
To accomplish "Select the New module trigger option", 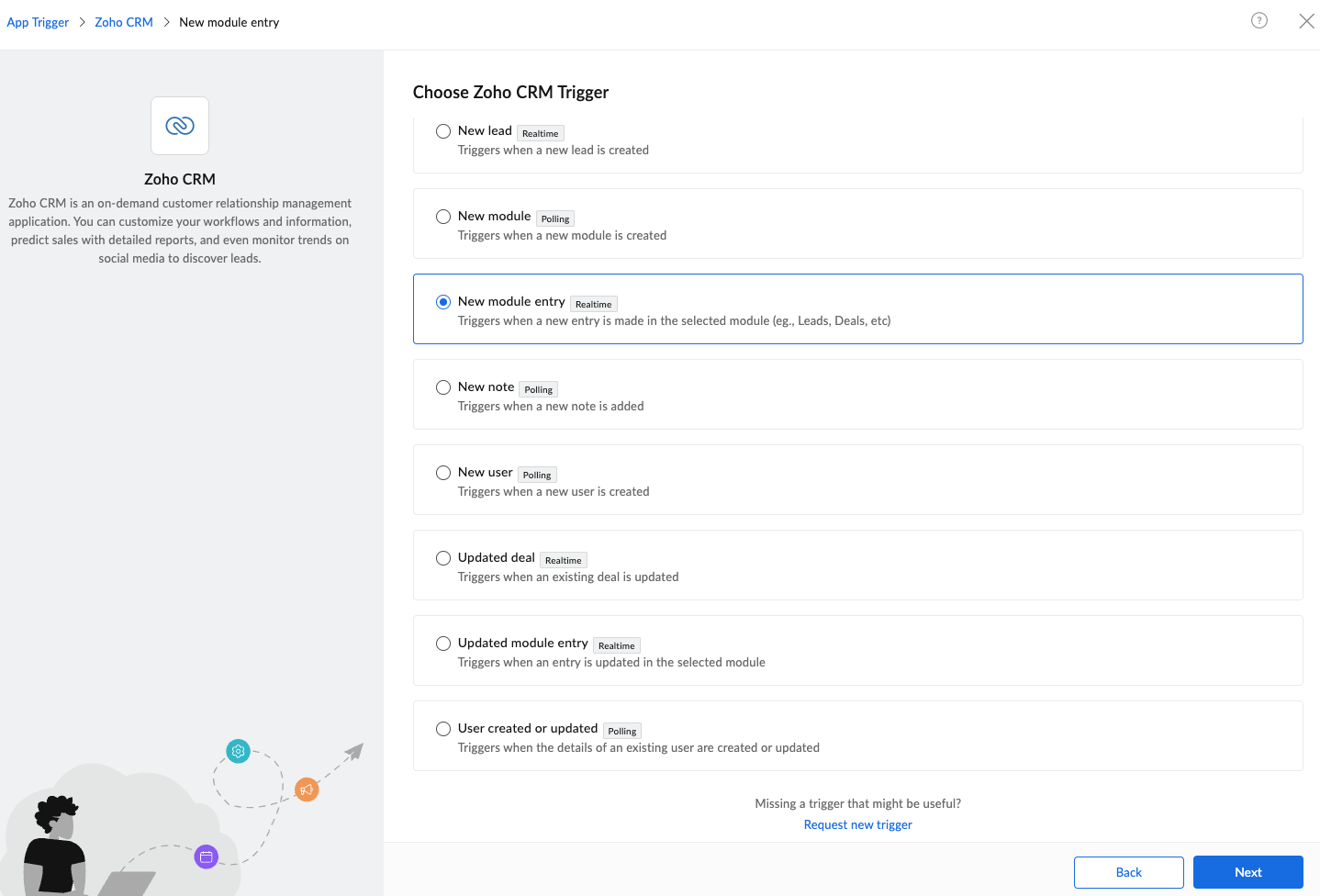I will tap(443, 217).
